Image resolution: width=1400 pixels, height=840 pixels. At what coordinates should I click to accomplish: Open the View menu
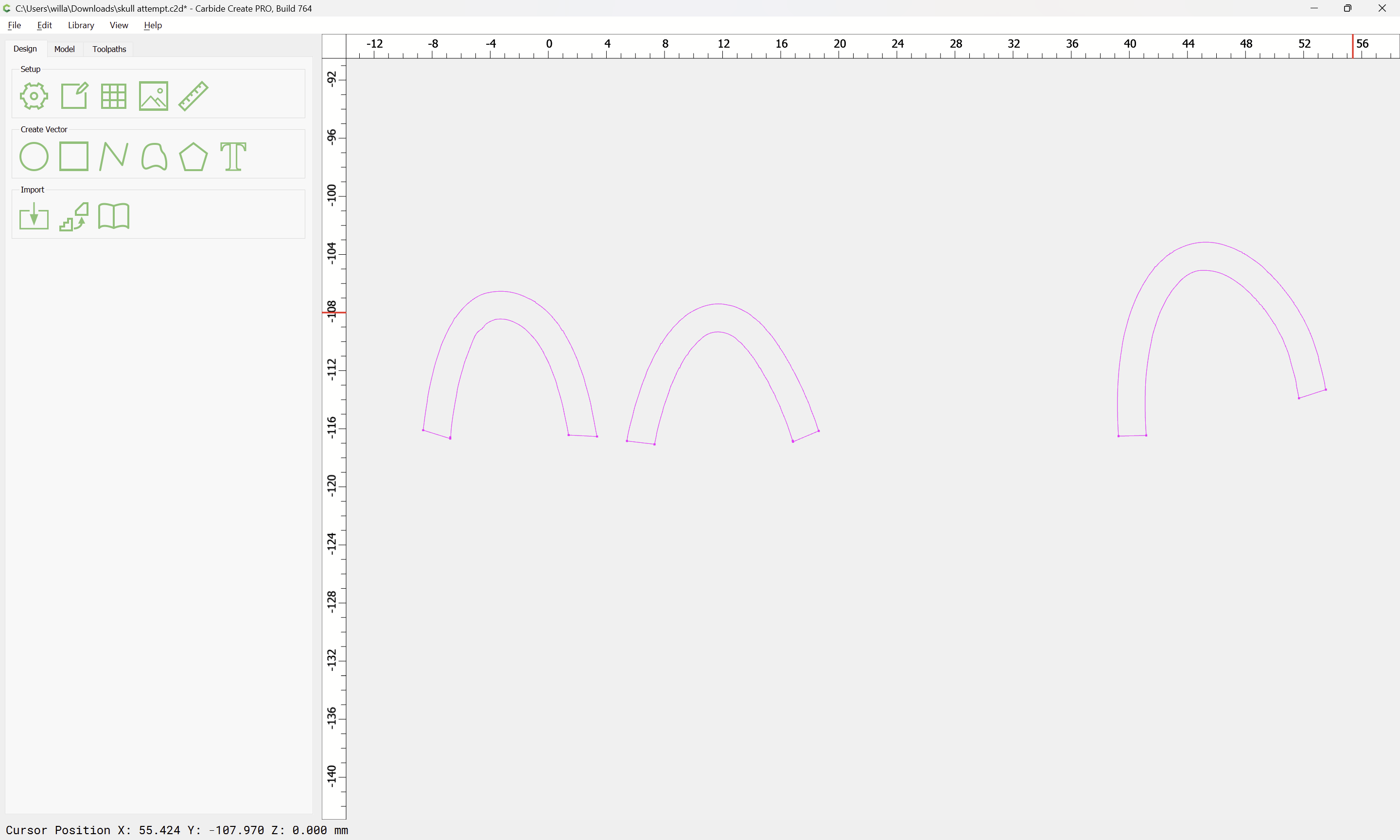pos(119,25)
